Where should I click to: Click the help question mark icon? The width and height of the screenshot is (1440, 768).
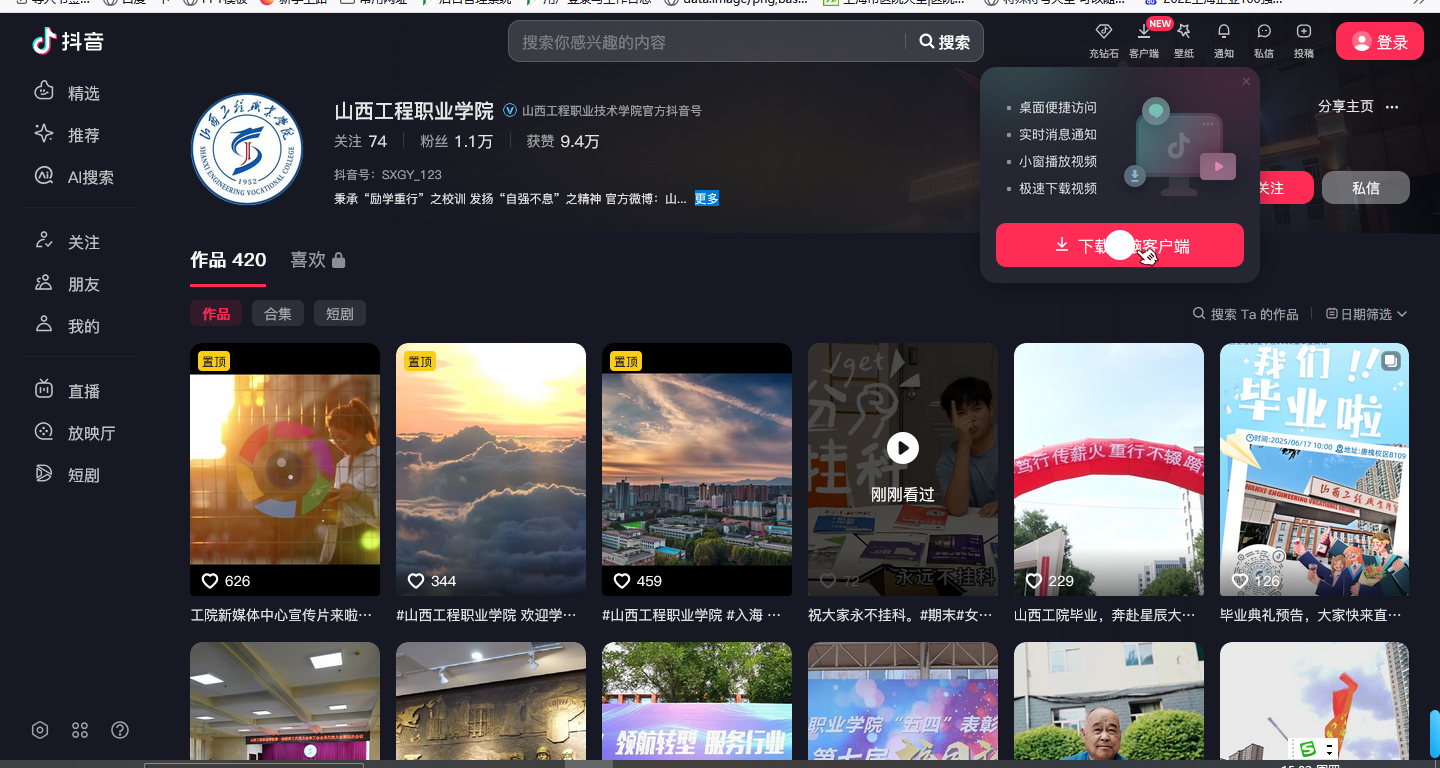[120, 730]
